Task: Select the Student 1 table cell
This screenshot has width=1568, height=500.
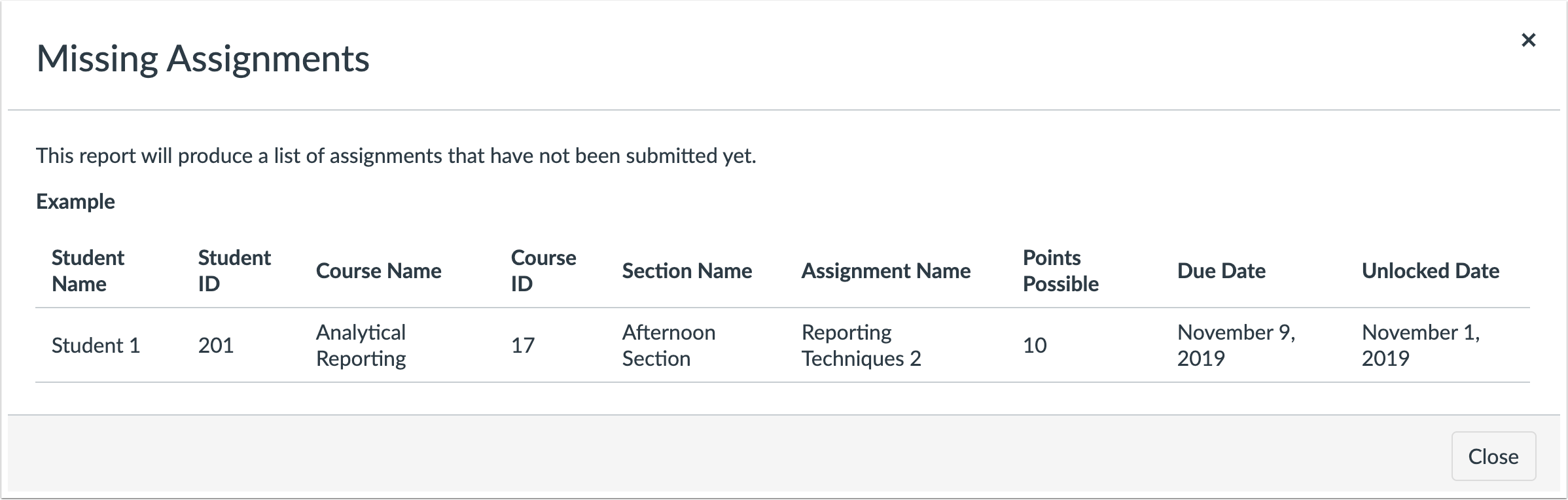Action: pyautogui.click(x=95, y=345)
